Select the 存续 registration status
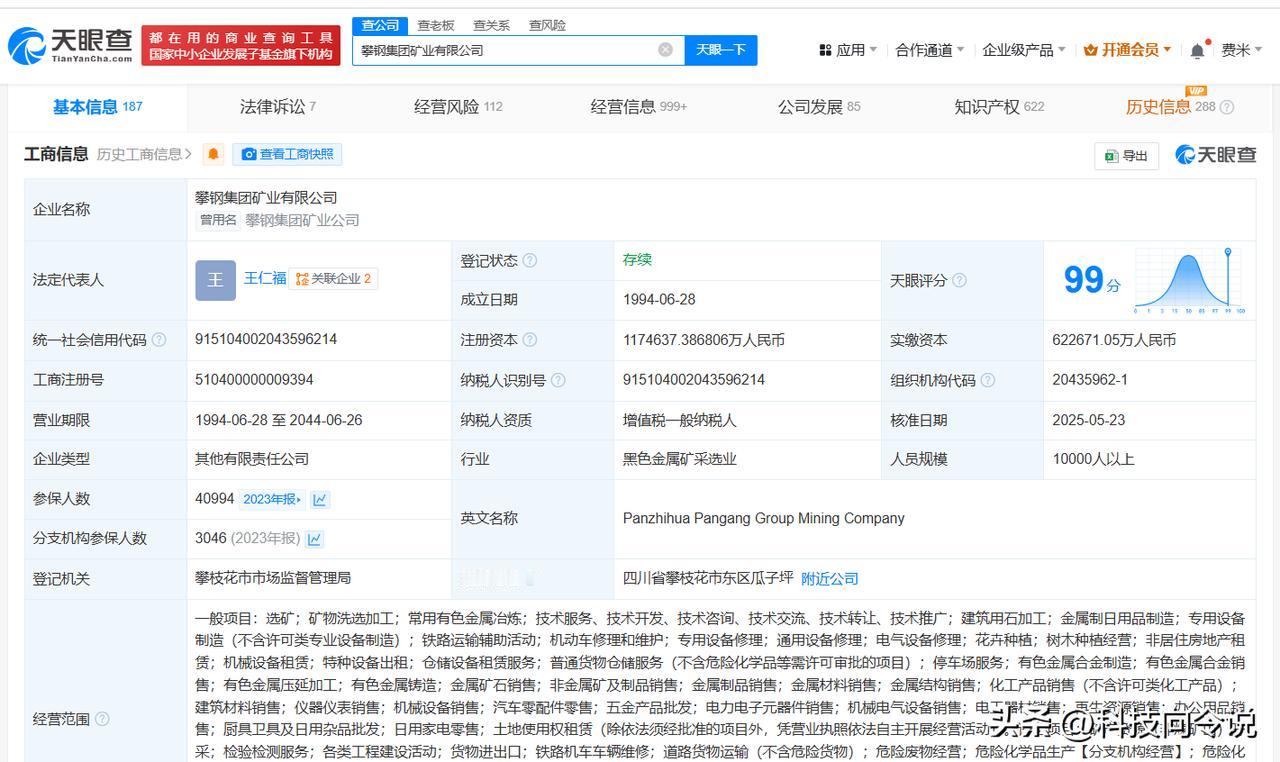1280x762 pixels. tap(637, 260)
